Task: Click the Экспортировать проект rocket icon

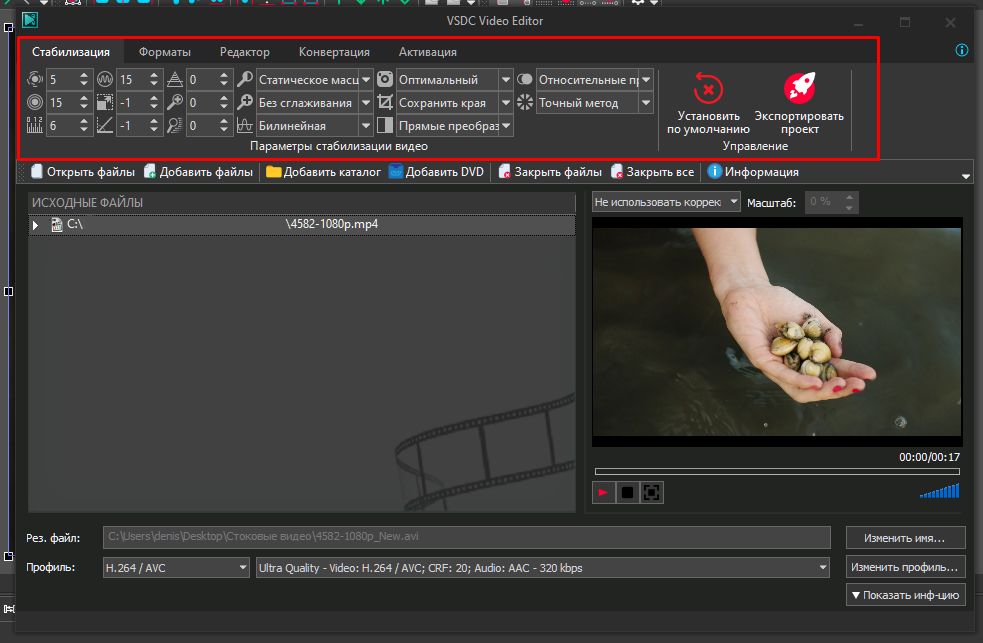Action: point(799,88)
